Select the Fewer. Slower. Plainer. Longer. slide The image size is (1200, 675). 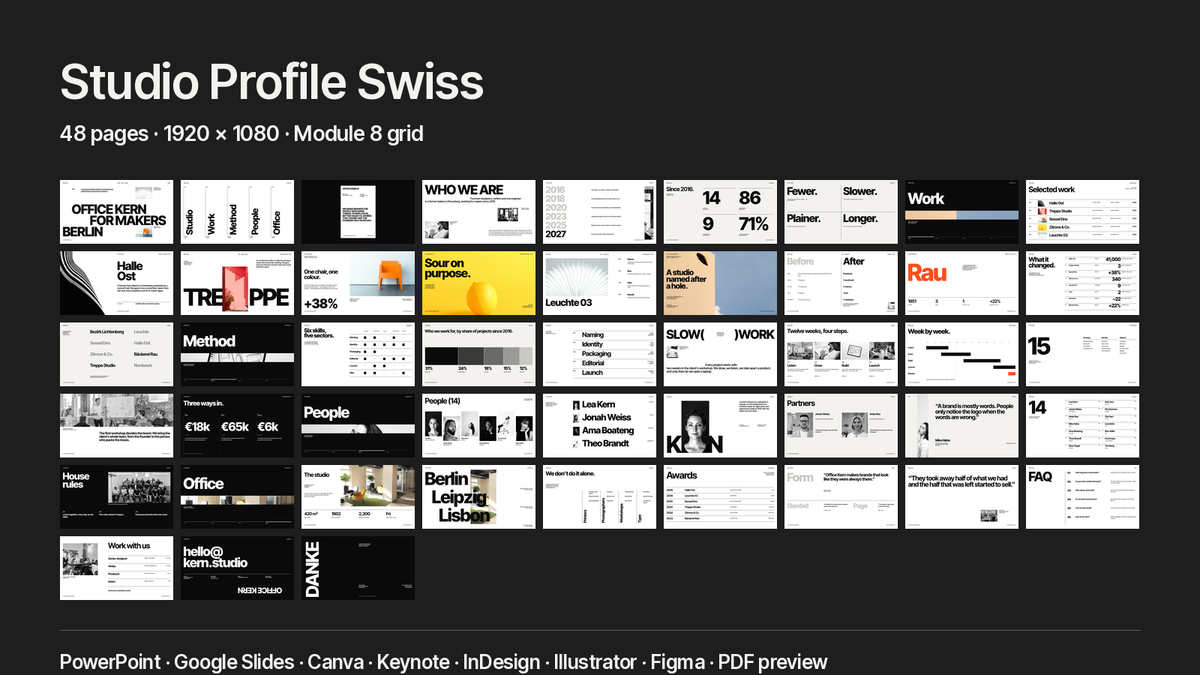841,212
